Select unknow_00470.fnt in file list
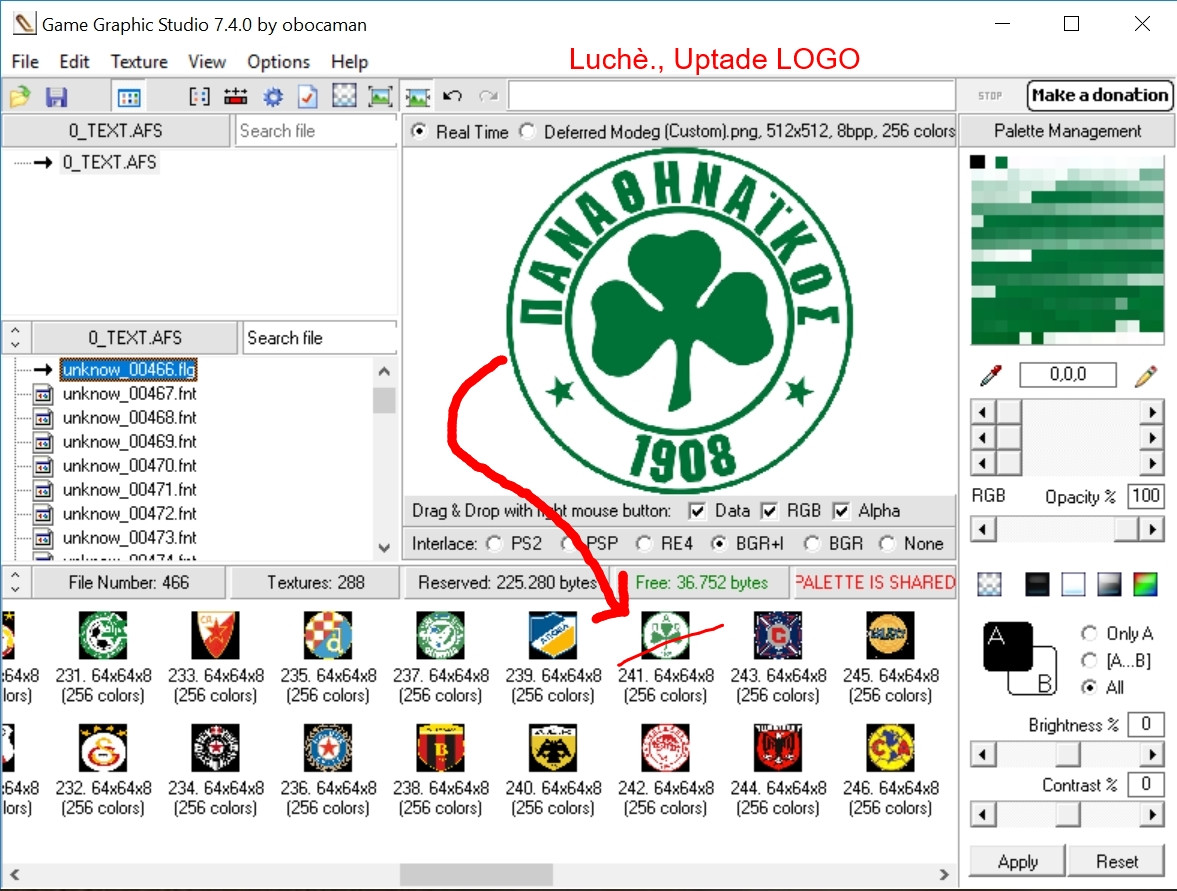Image resolution: width=1177 pixels, height=891 pixels. coord(129,465)
